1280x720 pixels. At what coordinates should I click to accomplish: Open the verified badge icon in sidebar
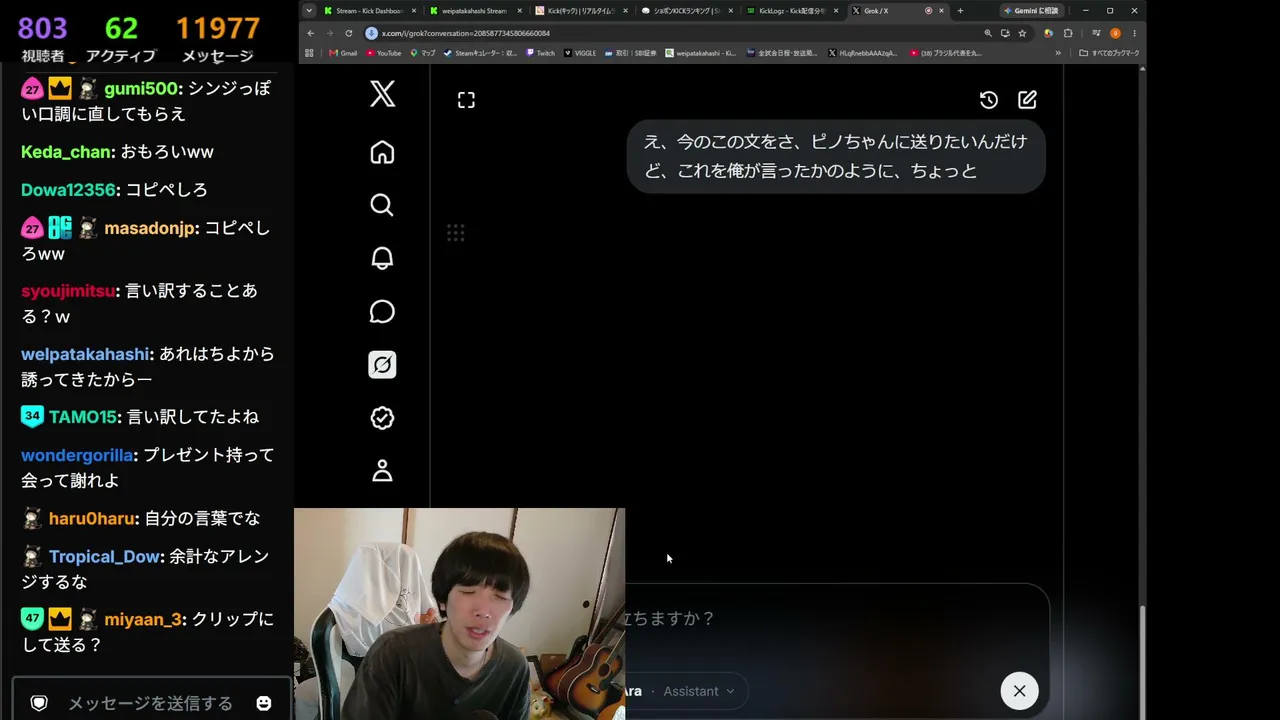point(382,418)
